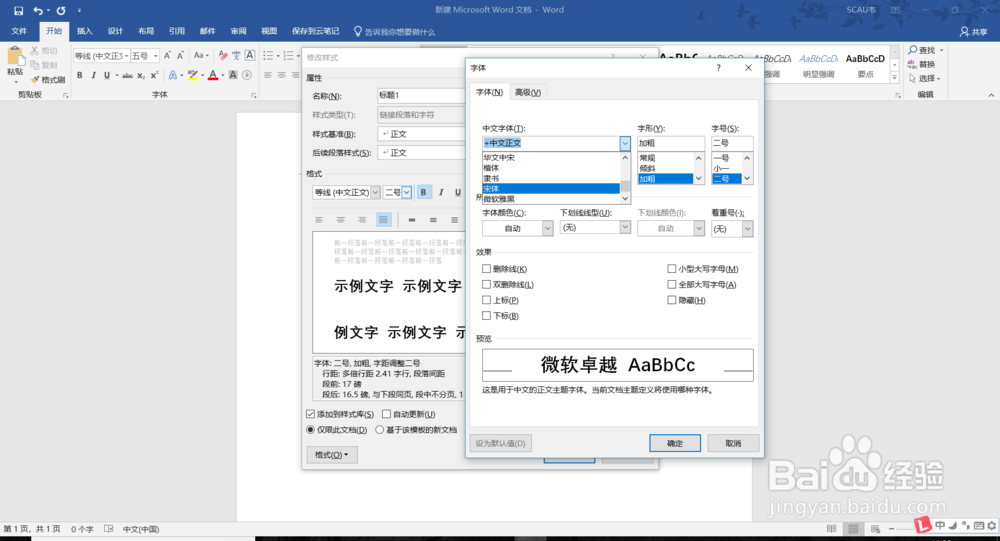Open the 中文字体 combo box arrow
This screenshot has width=1000, height=541.
point(625,144)
